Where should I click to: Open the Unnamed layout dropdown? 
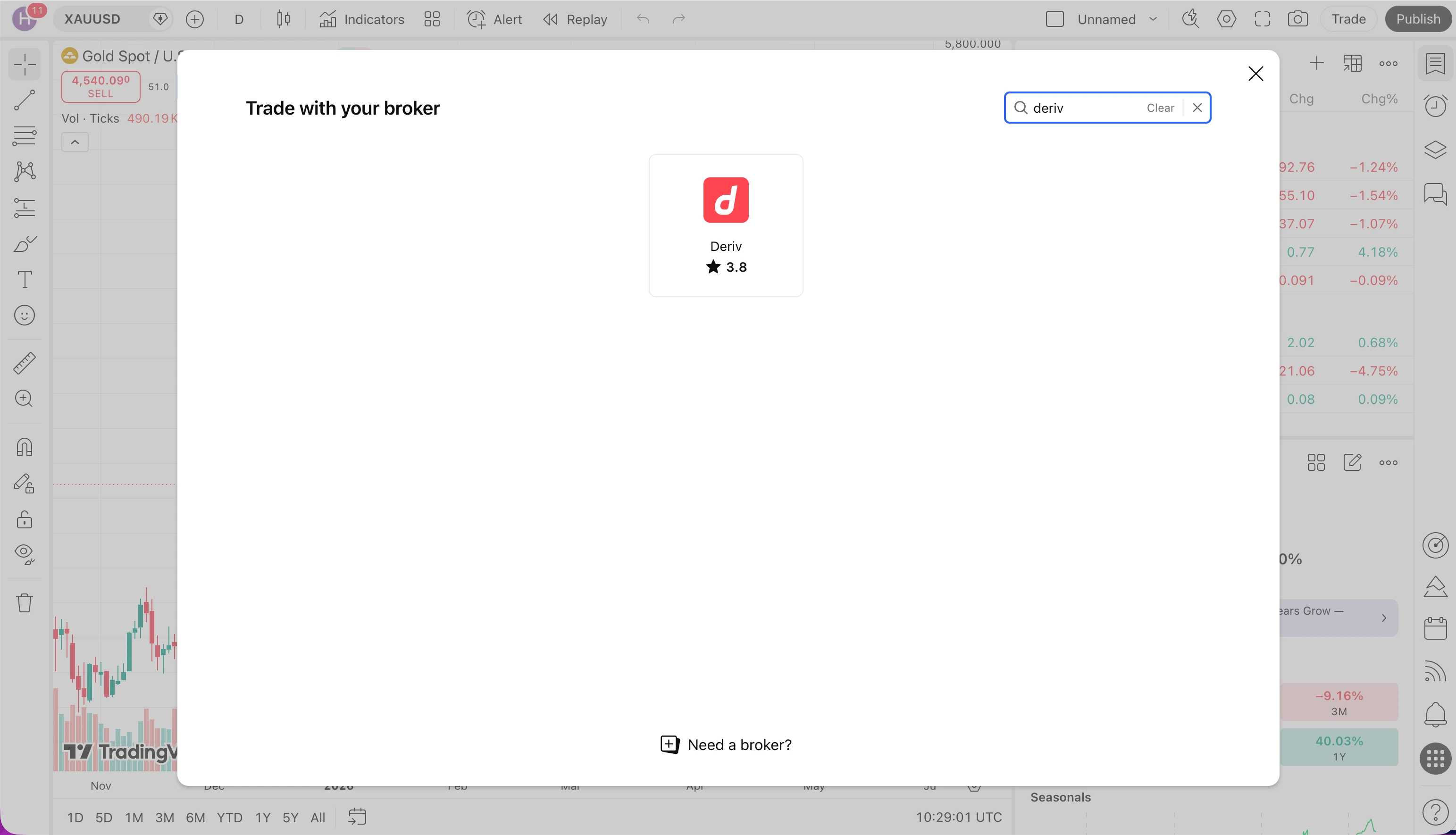[x=1117, y=19]
